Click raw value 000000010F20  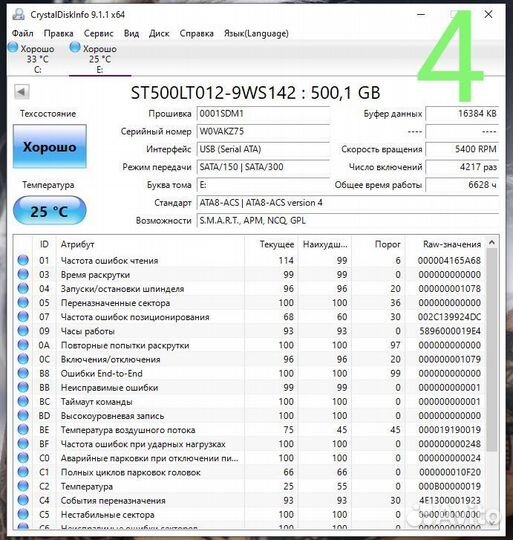coord(449,472)
